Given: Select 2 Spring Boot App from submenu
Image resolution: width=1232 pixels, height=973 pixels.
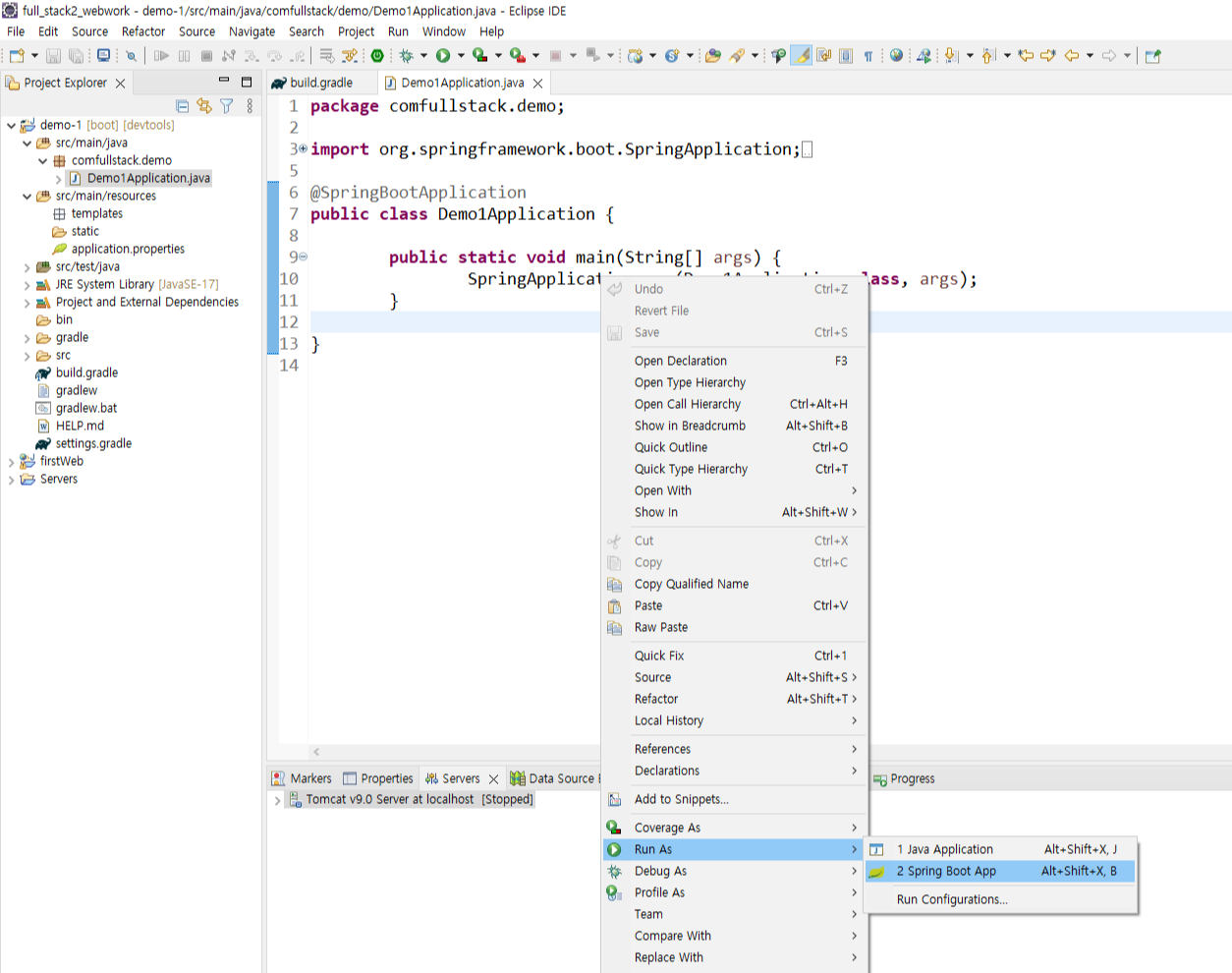Looking at the screenshot, I should pos(1000,871).
